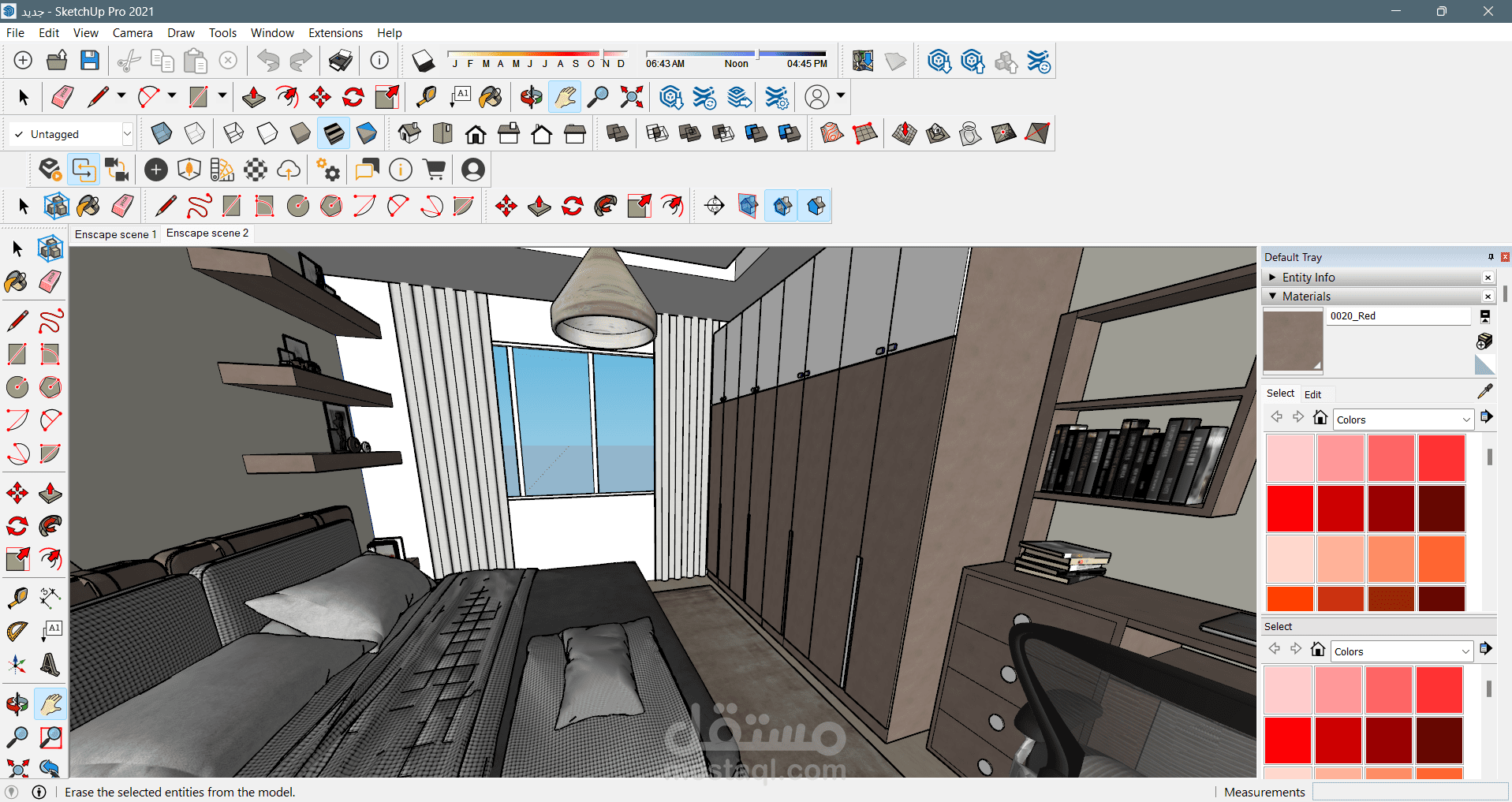
Task: Open the account icon dropdown arrow
Action: pyautogui.click(x=841, y=96)
